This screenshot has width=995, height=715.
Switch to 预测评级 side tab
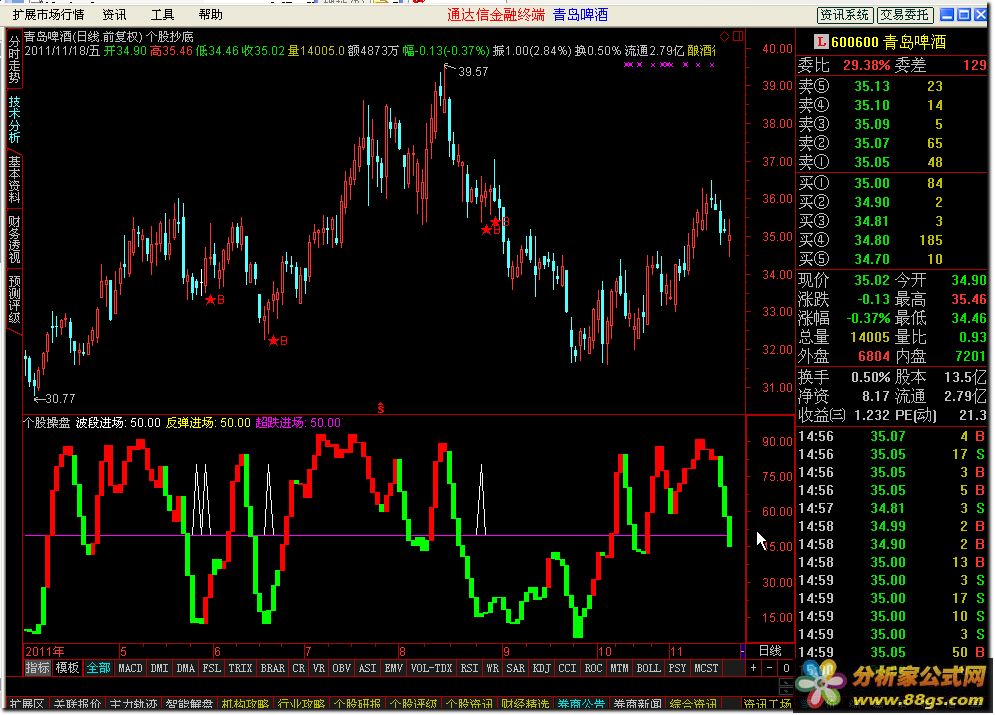tap(14, 299)
